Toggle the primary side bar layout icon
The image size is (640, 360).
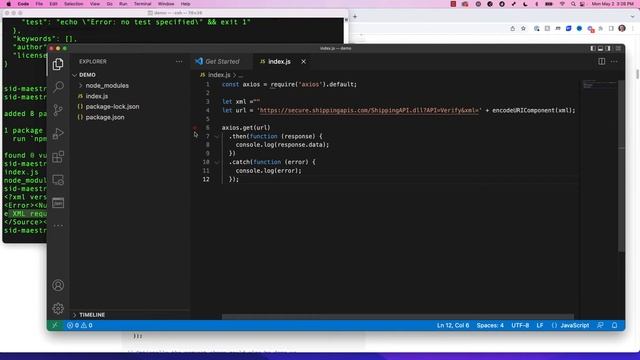coord(593,48)
